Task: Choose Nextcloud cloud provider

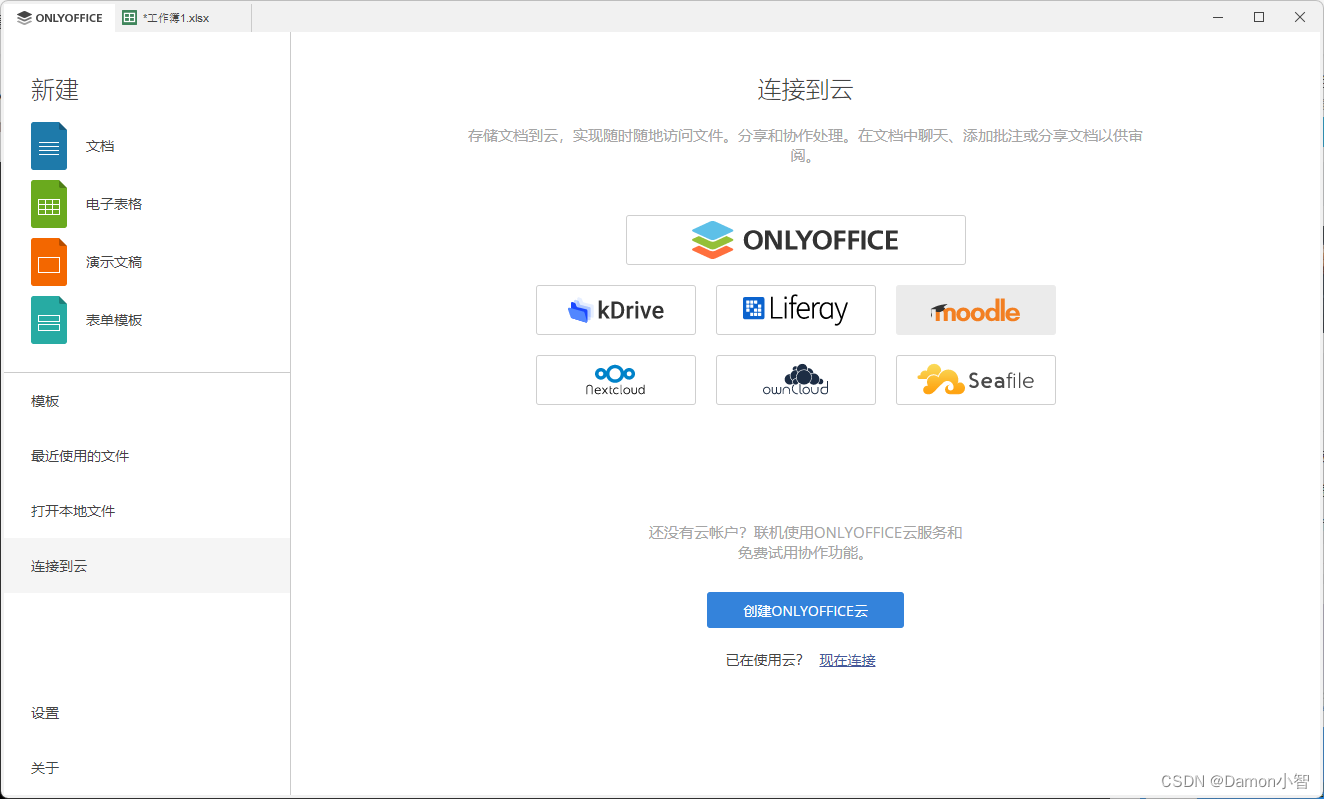Action: tap(616, 380)
